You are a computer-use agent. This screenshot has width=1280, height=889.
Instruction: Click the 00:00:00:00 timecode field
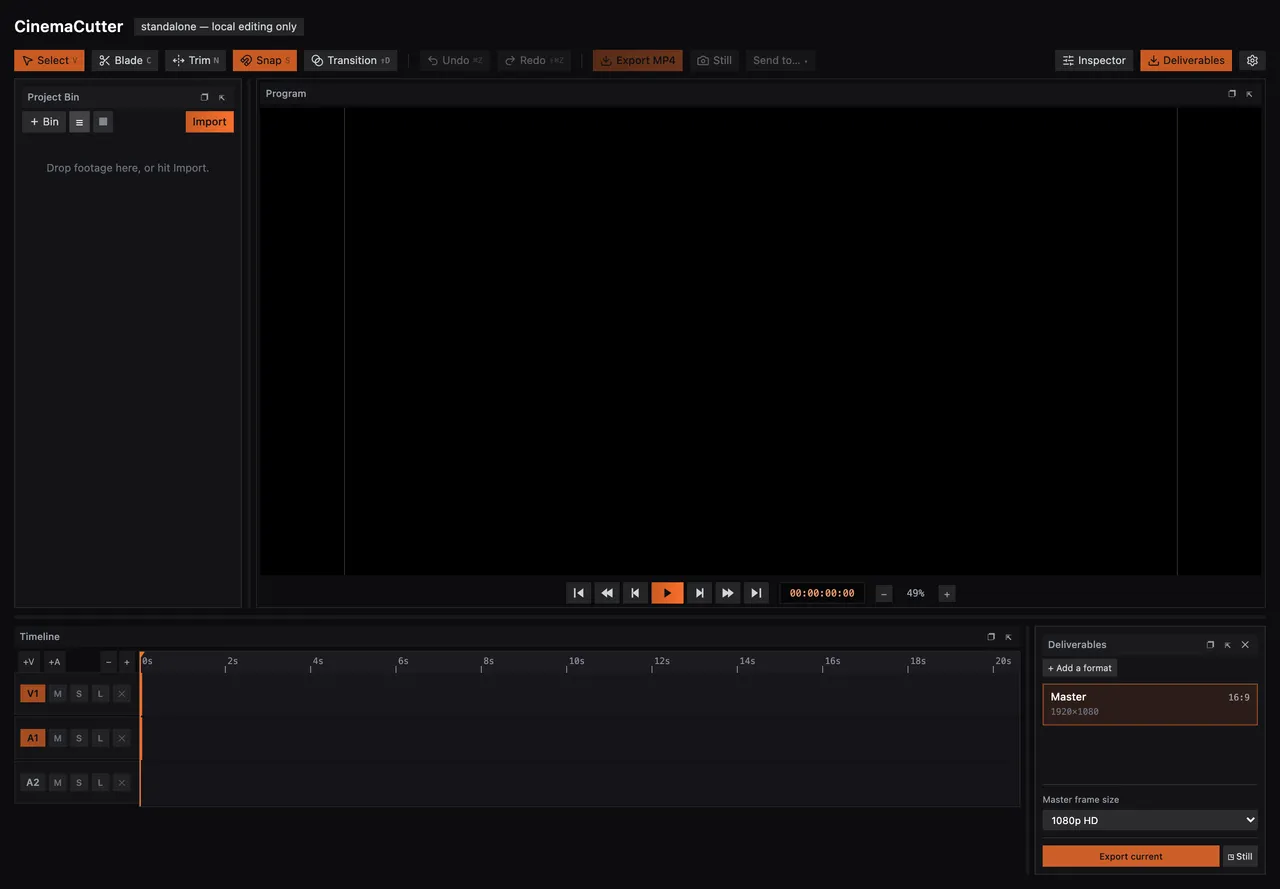(x=822, y=593)
